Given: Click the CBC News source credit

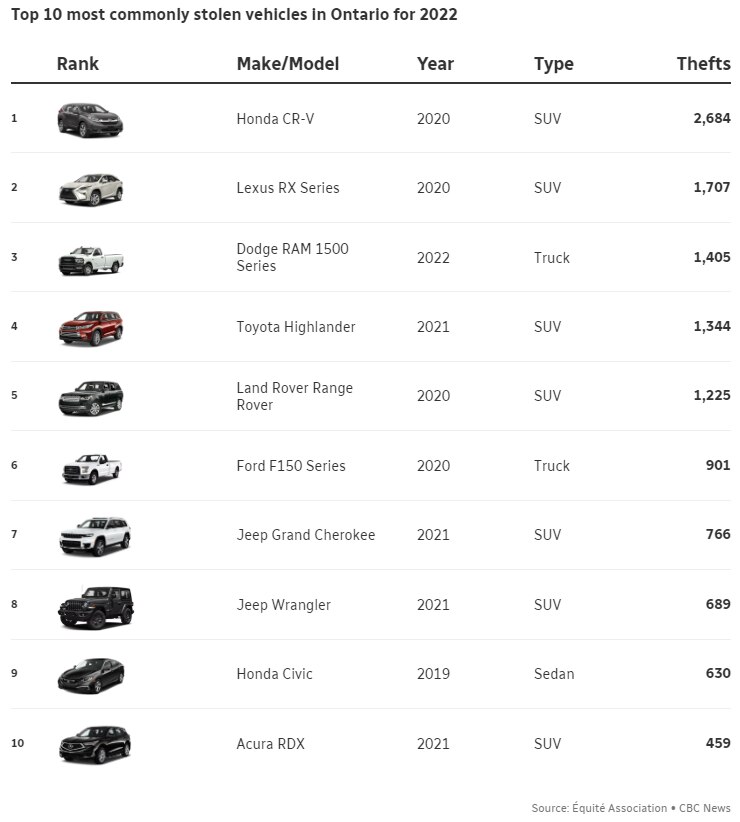Looking at the screenshot, I should click(x=705, y=808).
